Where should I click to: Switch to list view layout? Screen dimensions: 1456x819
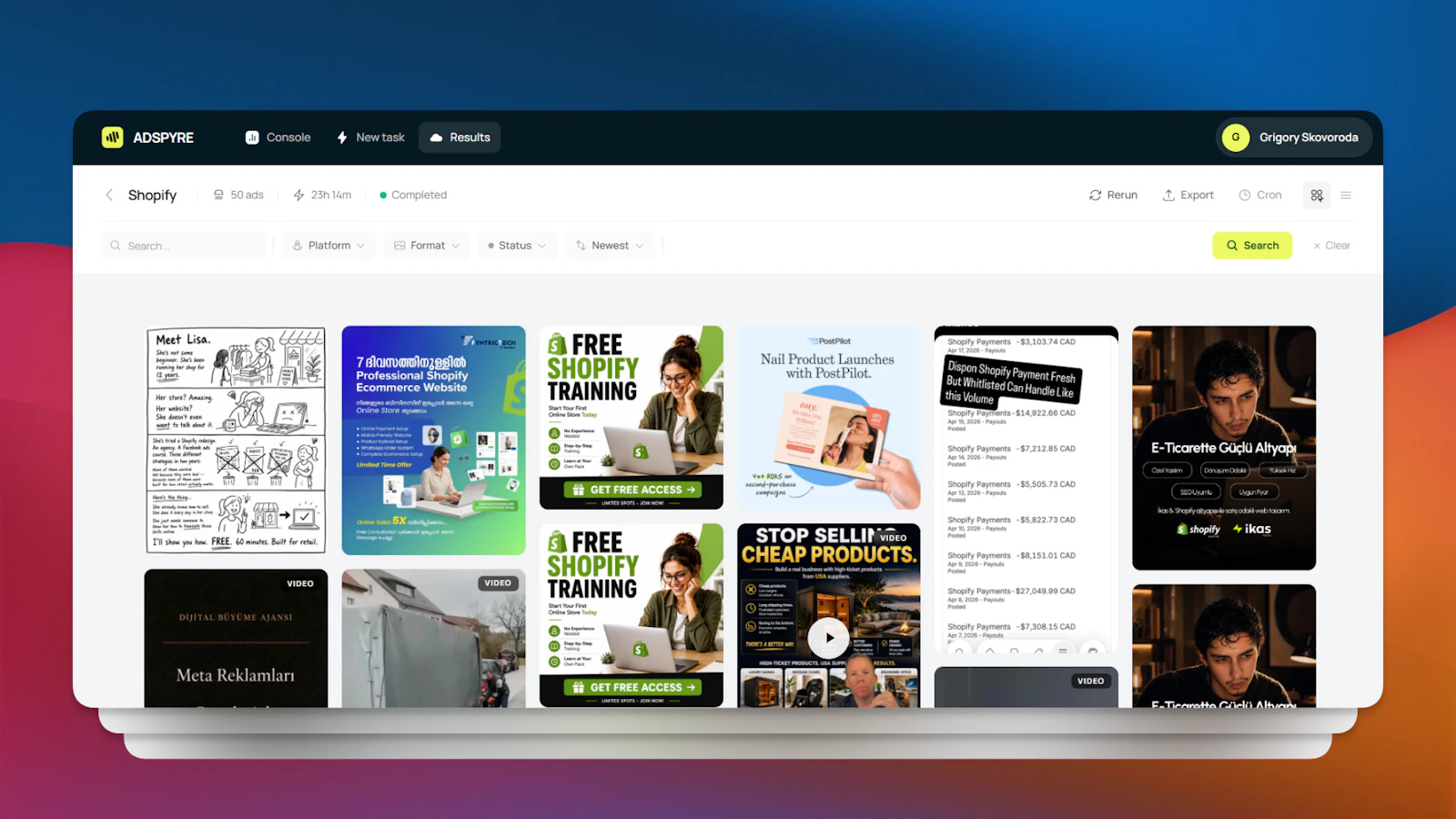click(x=1346, y=195)
